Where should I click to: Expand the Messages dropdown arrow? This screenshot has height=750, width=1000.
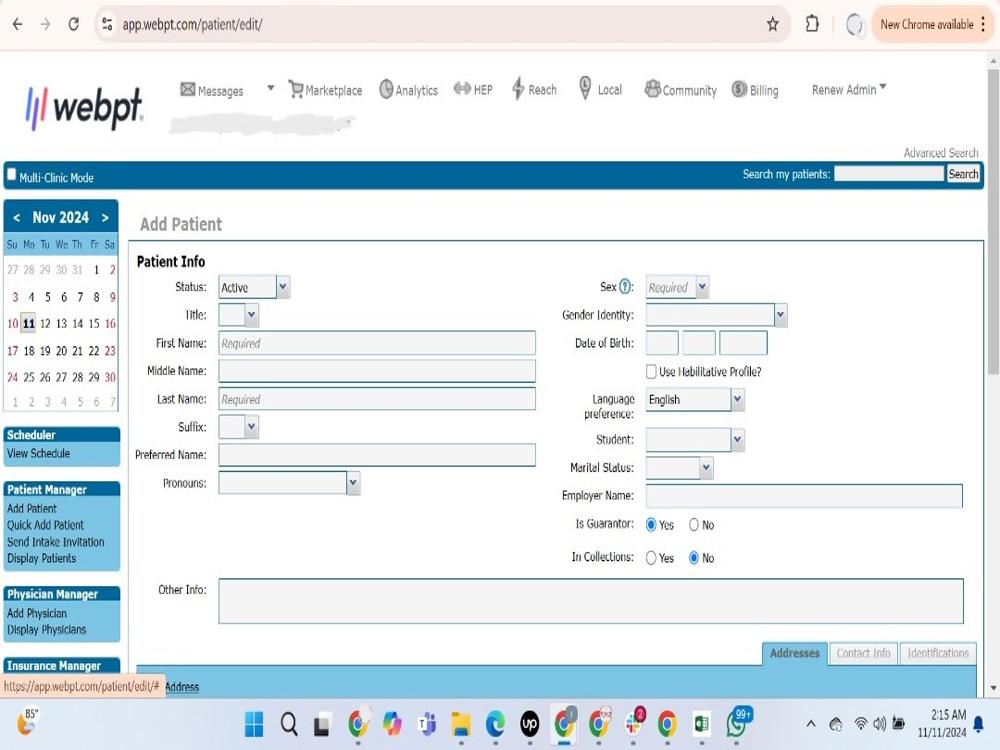[x=270, y=88]
